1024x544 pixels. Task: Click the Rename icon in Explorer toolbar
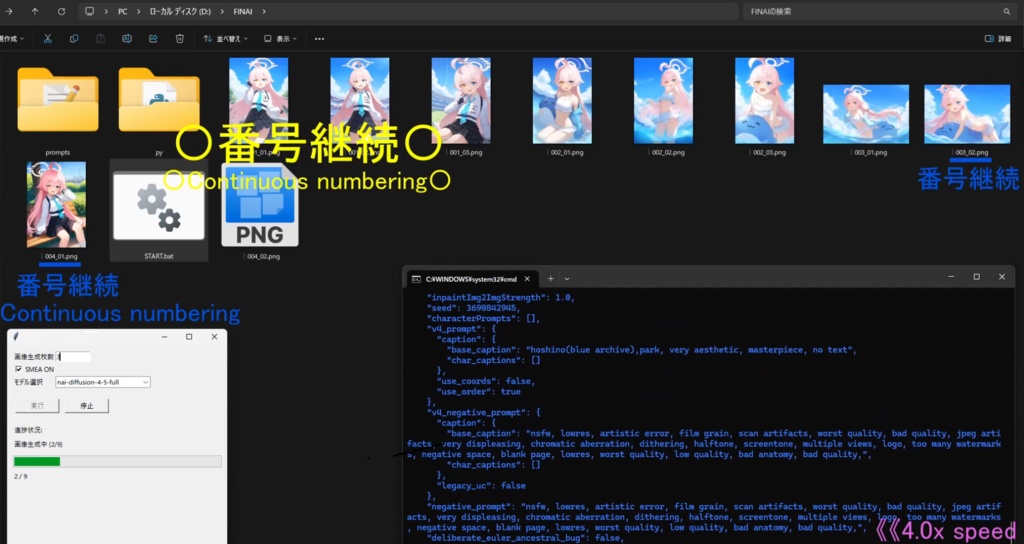pyautogui.click(x=127, y=39)
